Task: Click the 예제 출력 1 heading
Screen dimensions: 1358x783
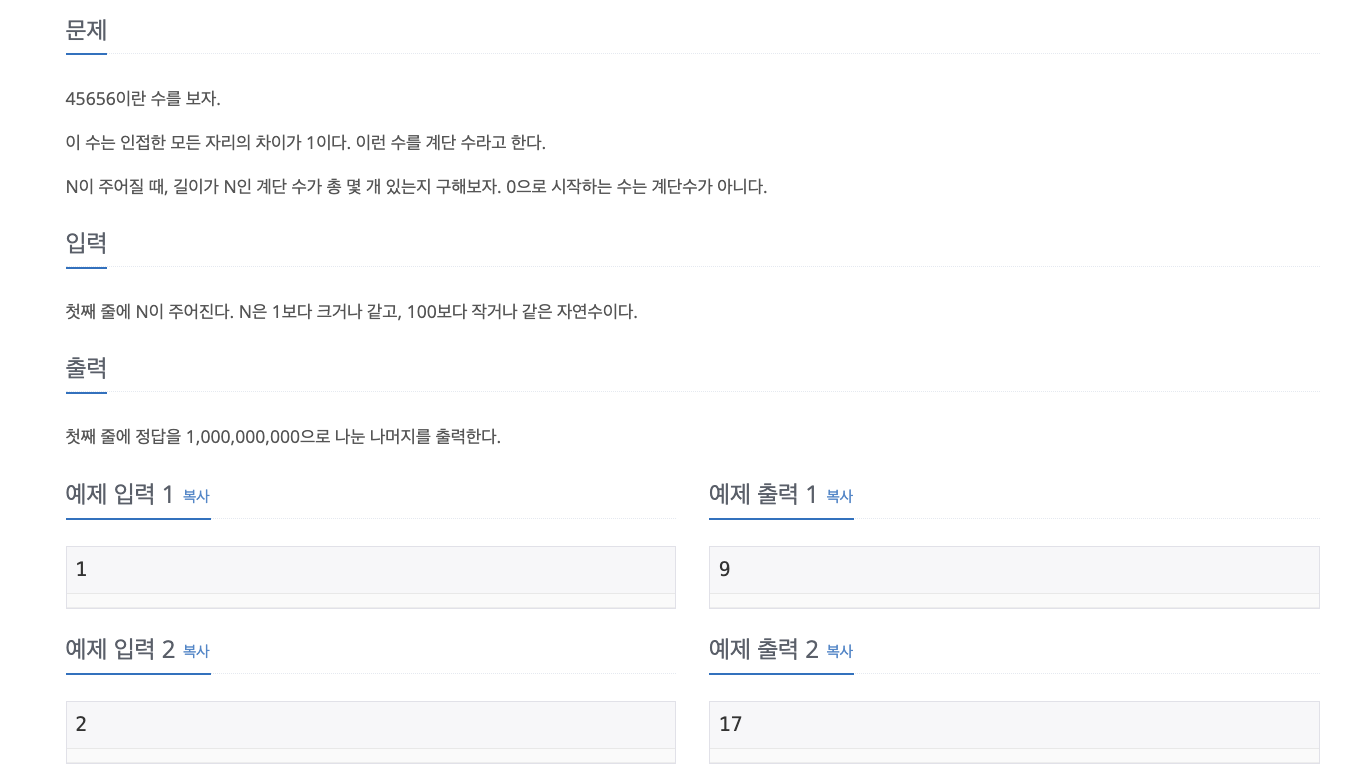Action: pyautogui.click(x=763, y=494)
